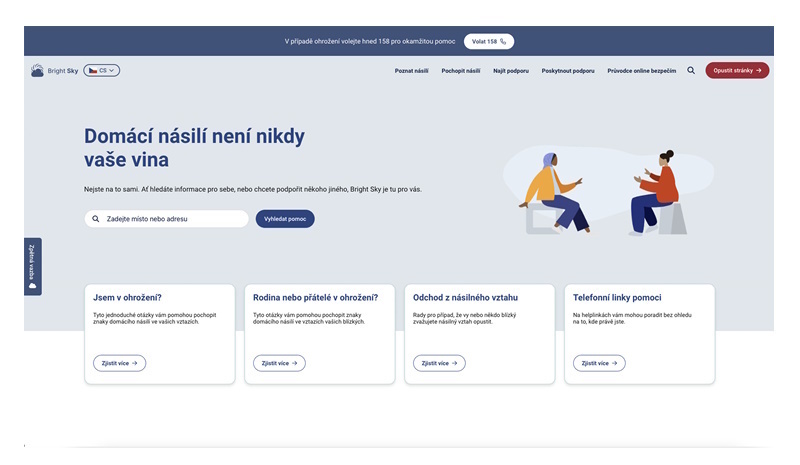Open the Telefonní linky pomoci card heading
The height and width of the screenshot is (465, 800).
click(x=617, y=297)
